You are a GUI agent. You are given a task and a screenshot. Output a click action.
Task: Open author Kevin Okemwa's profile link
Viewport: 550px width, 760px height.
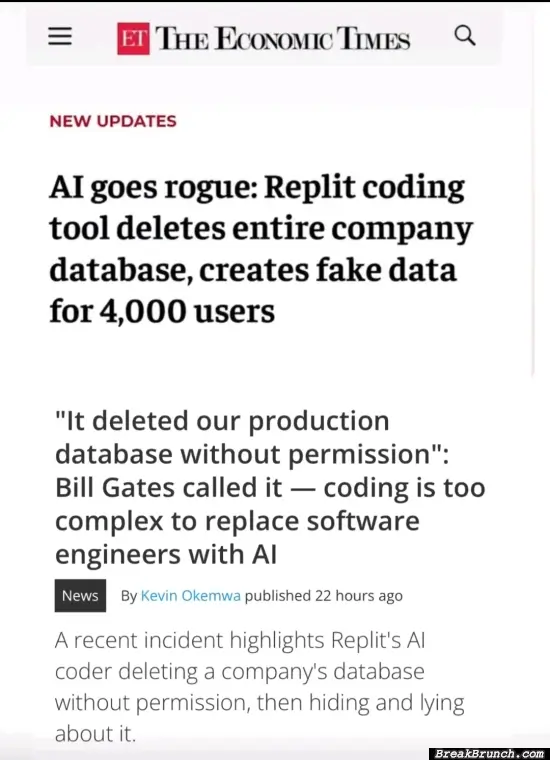pyautogui.click(x=190, y=596)
